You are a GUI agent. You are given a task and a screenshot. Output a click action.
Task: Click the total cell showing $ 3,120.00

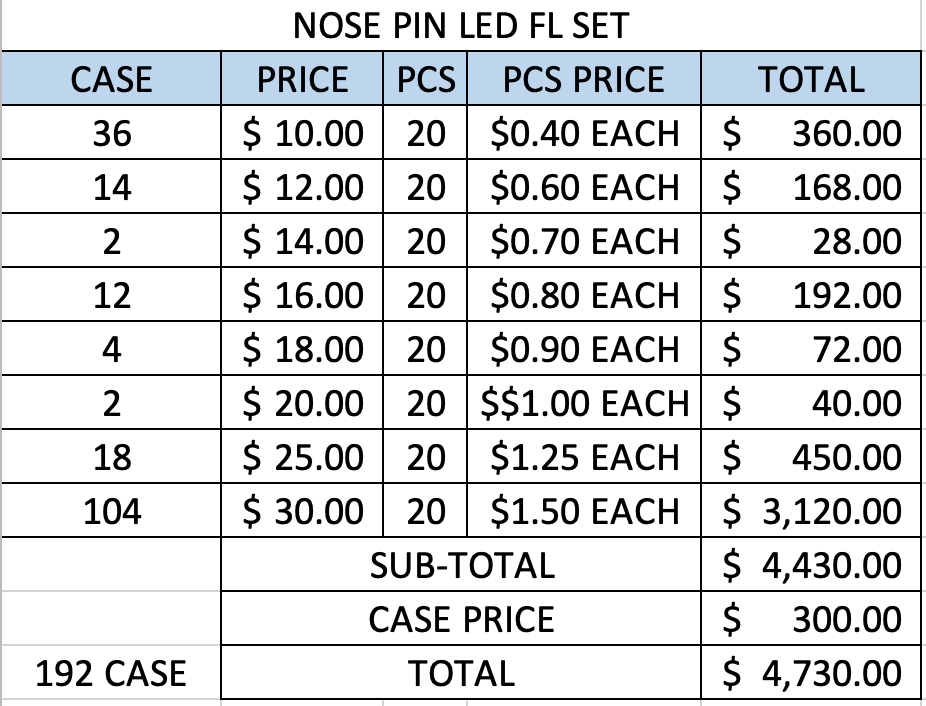pos(810,511)
